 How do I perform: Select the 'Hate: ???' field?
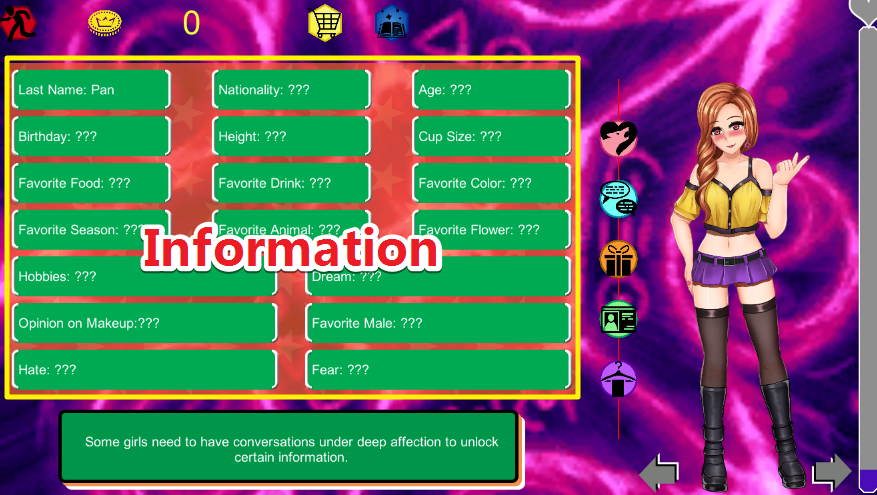click(144, 370)
